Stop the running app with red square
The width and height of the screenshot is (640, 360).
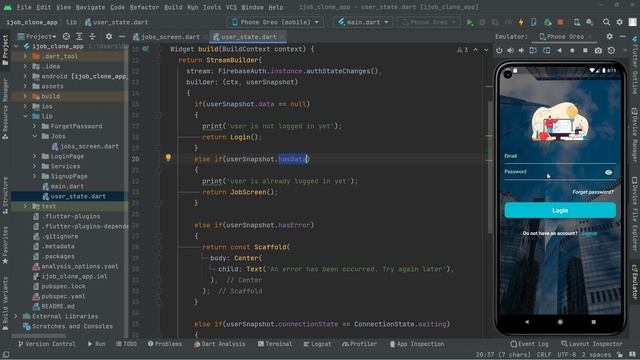coord(561,22)
